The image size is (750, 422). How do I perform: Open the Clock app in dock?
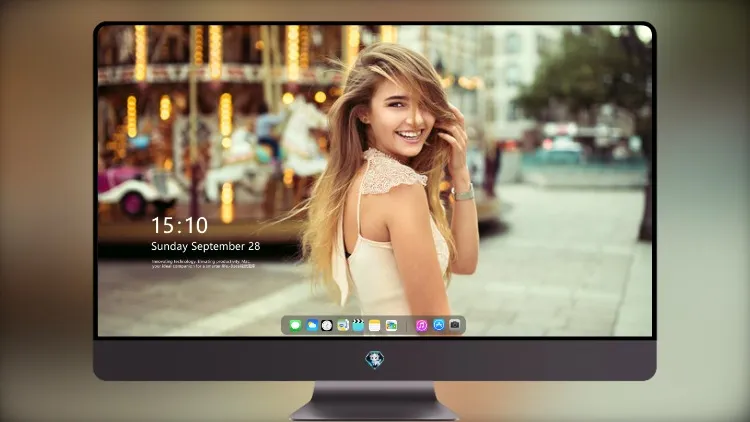pos(327,325)
